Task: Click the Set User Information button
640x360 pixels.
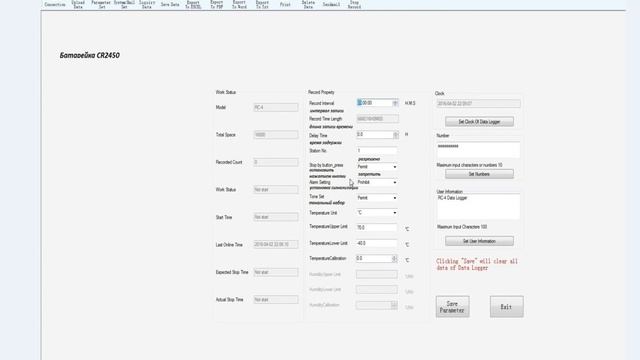Action: click(x=479, y=241)
